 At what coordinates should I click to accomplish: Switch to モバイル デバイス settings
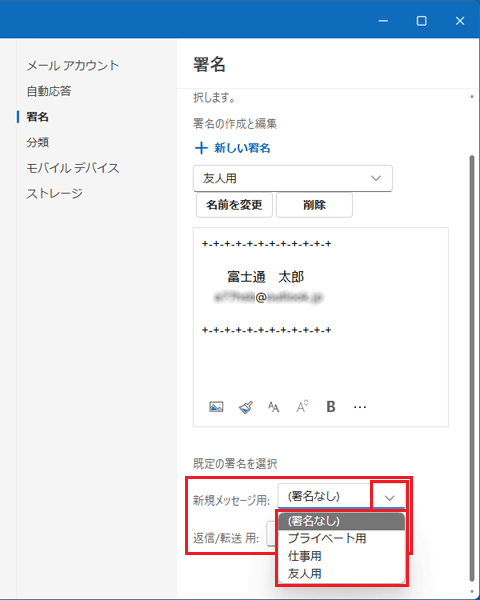point(73,168)
